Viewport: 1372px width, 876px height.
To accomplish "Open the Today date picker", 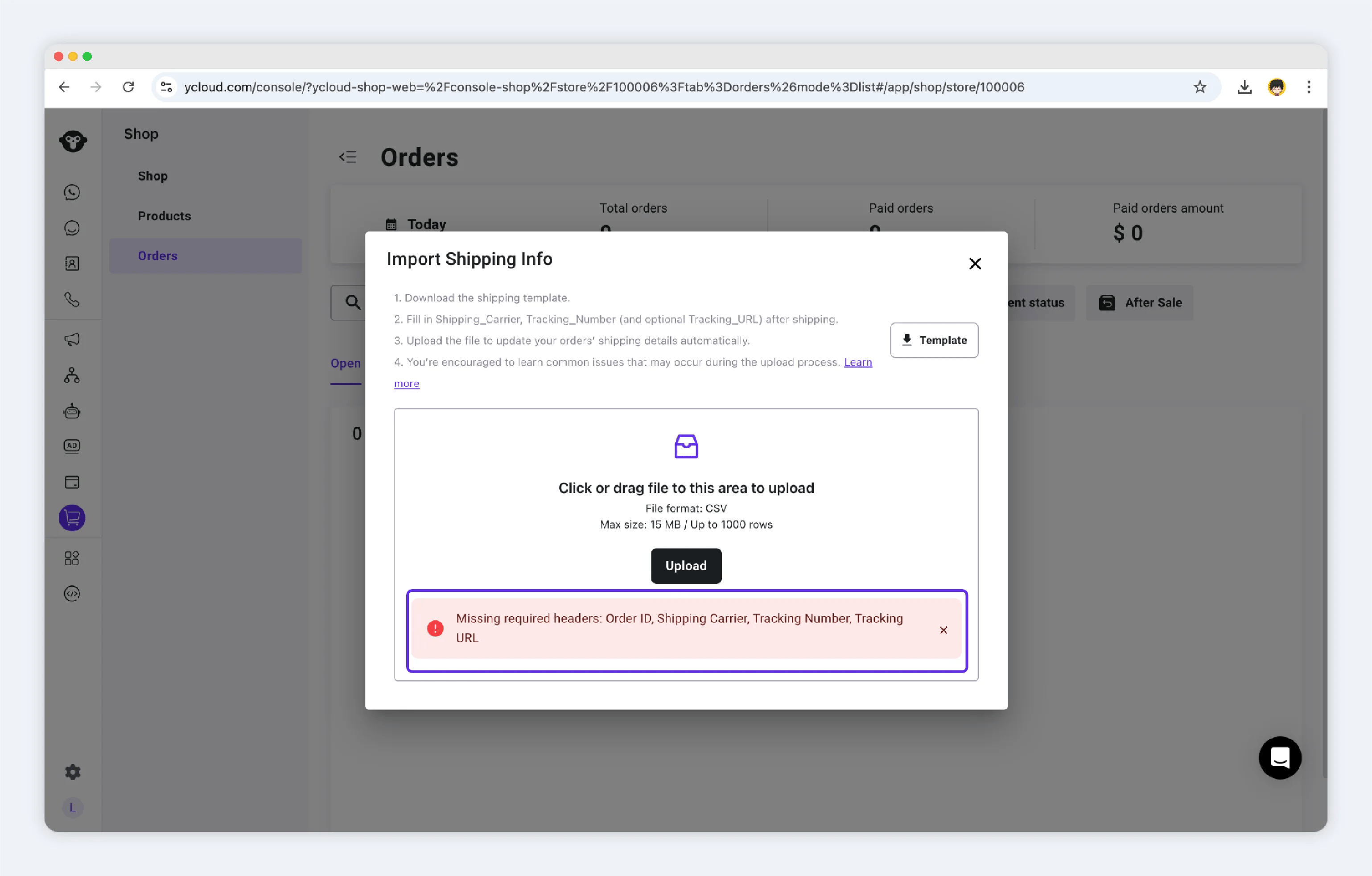I will (x=416, y=224).
